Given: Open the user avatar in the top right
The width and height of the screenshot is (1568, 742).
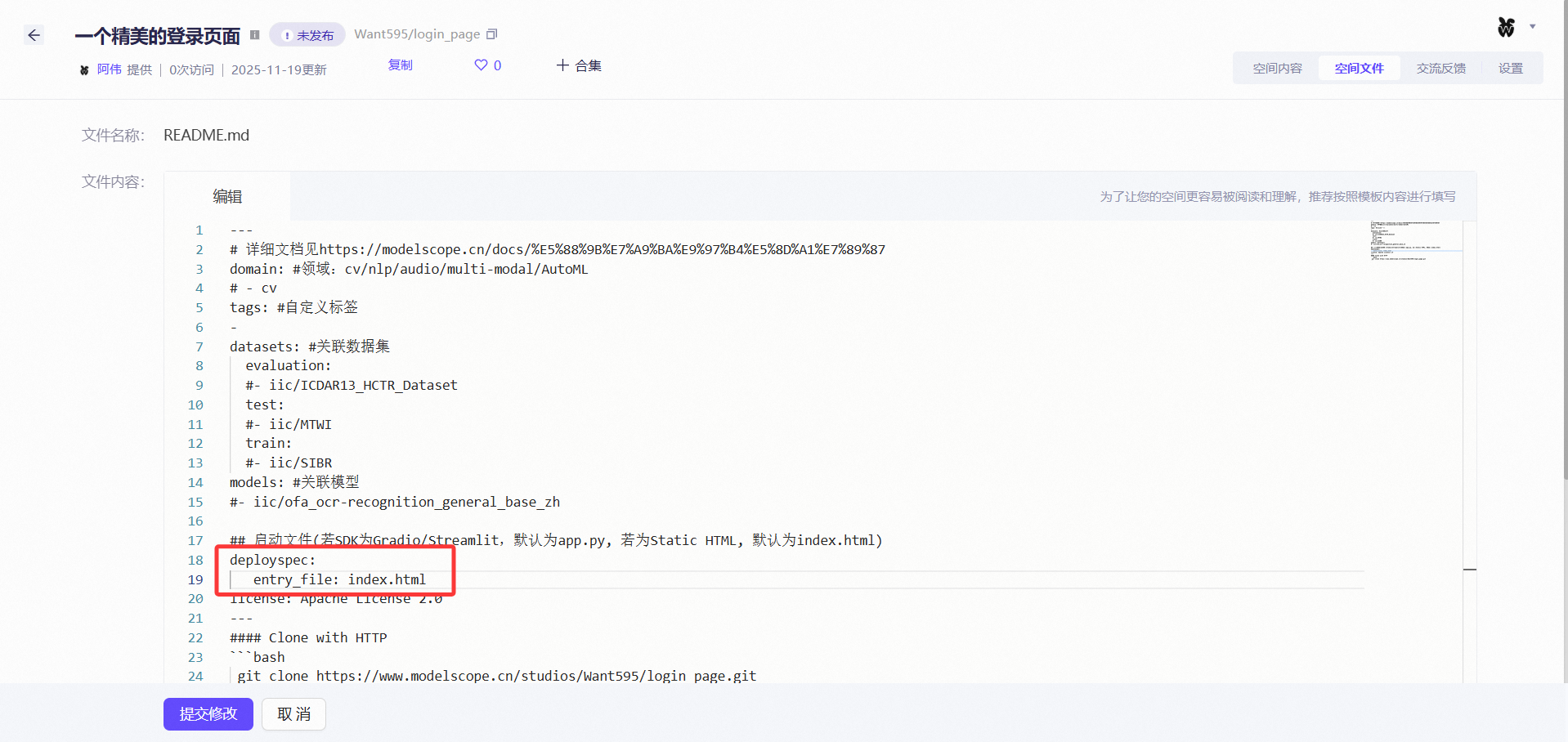Looking at the screenshot, I should (1506, 27).
